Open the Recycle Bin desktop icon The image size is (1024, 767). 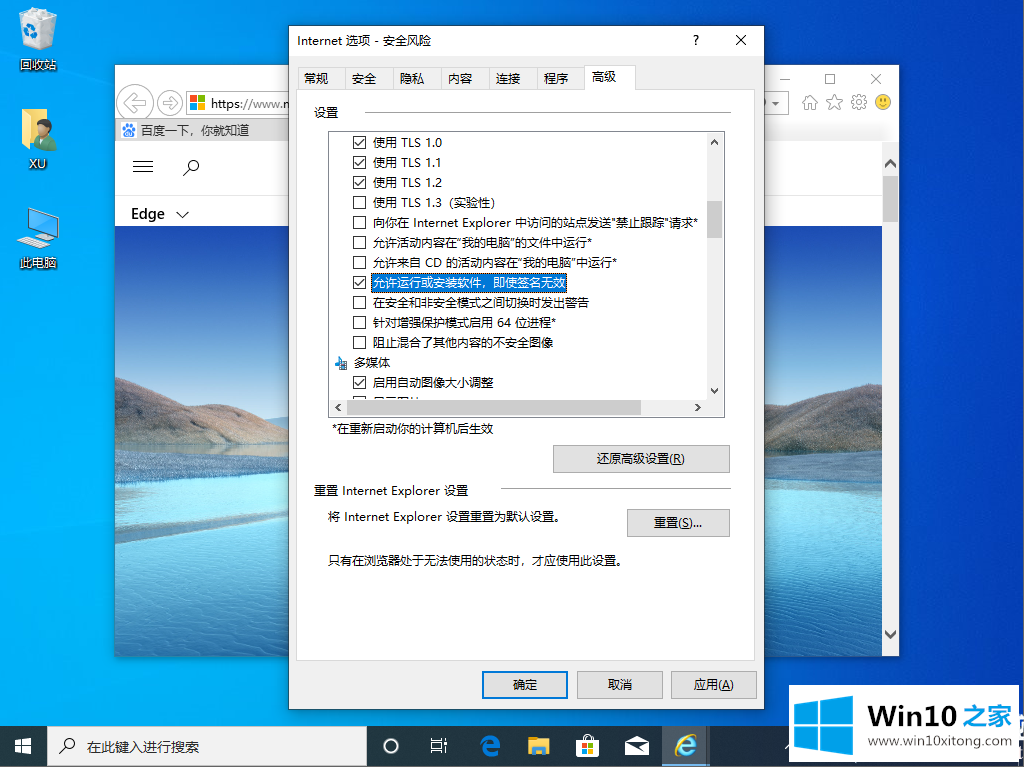click(38, 39)
